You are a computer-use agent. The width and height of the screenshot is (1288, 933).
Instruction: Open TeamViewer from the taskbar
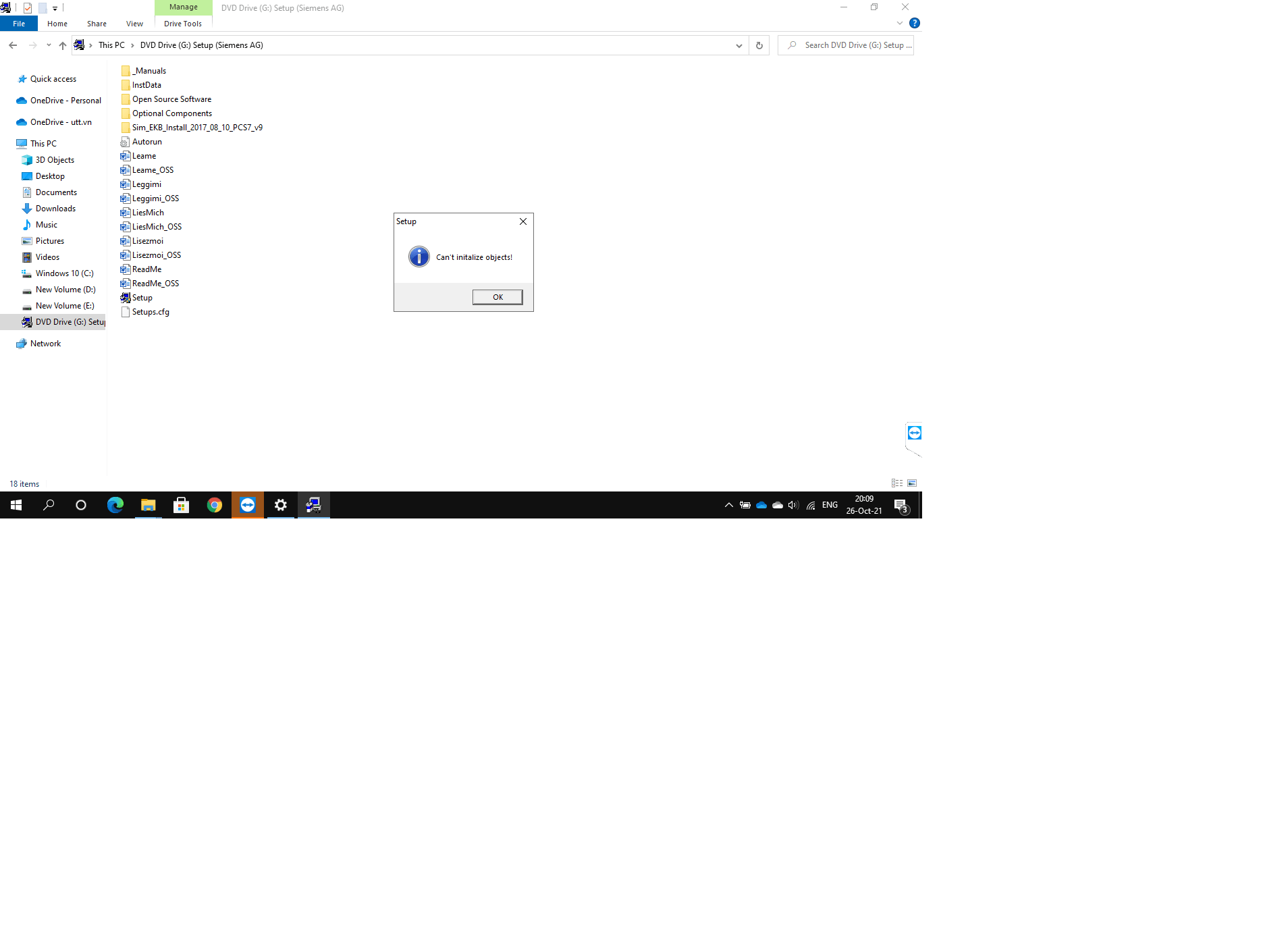point(248,505)
